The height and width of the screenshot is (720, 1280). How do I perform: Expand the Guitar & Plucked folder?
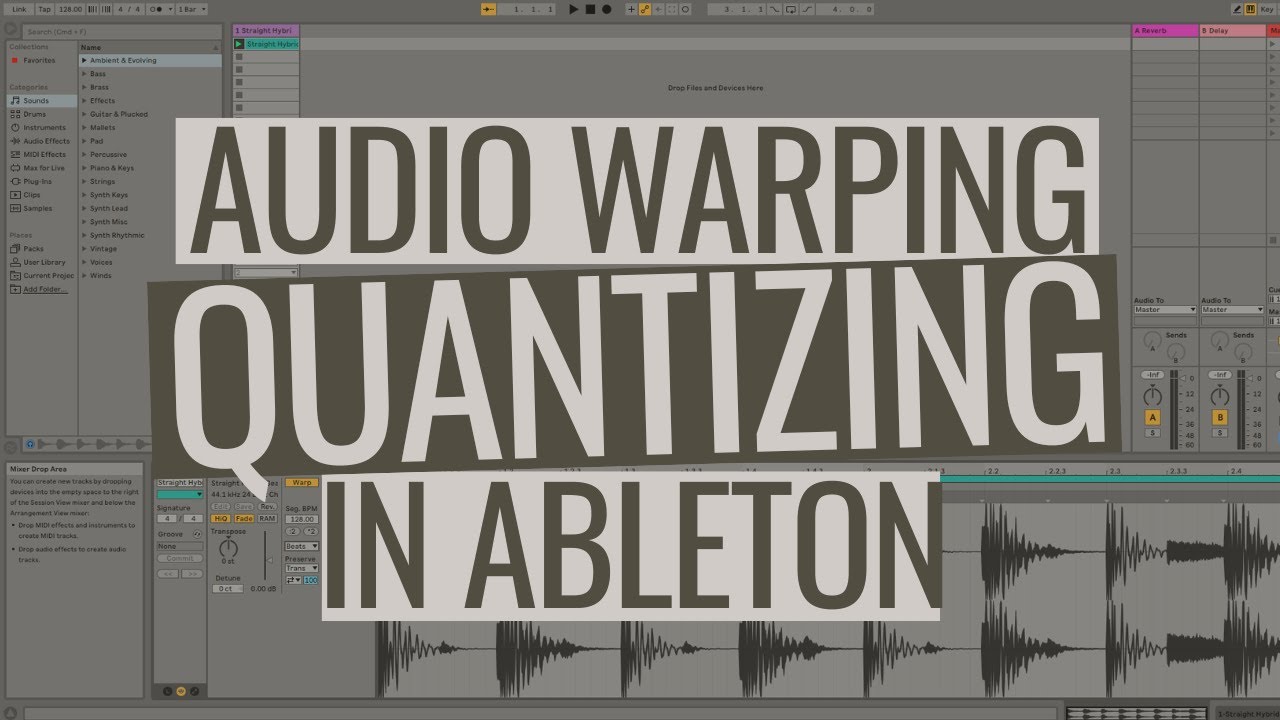pyautogui.click(x=84, y=114)
